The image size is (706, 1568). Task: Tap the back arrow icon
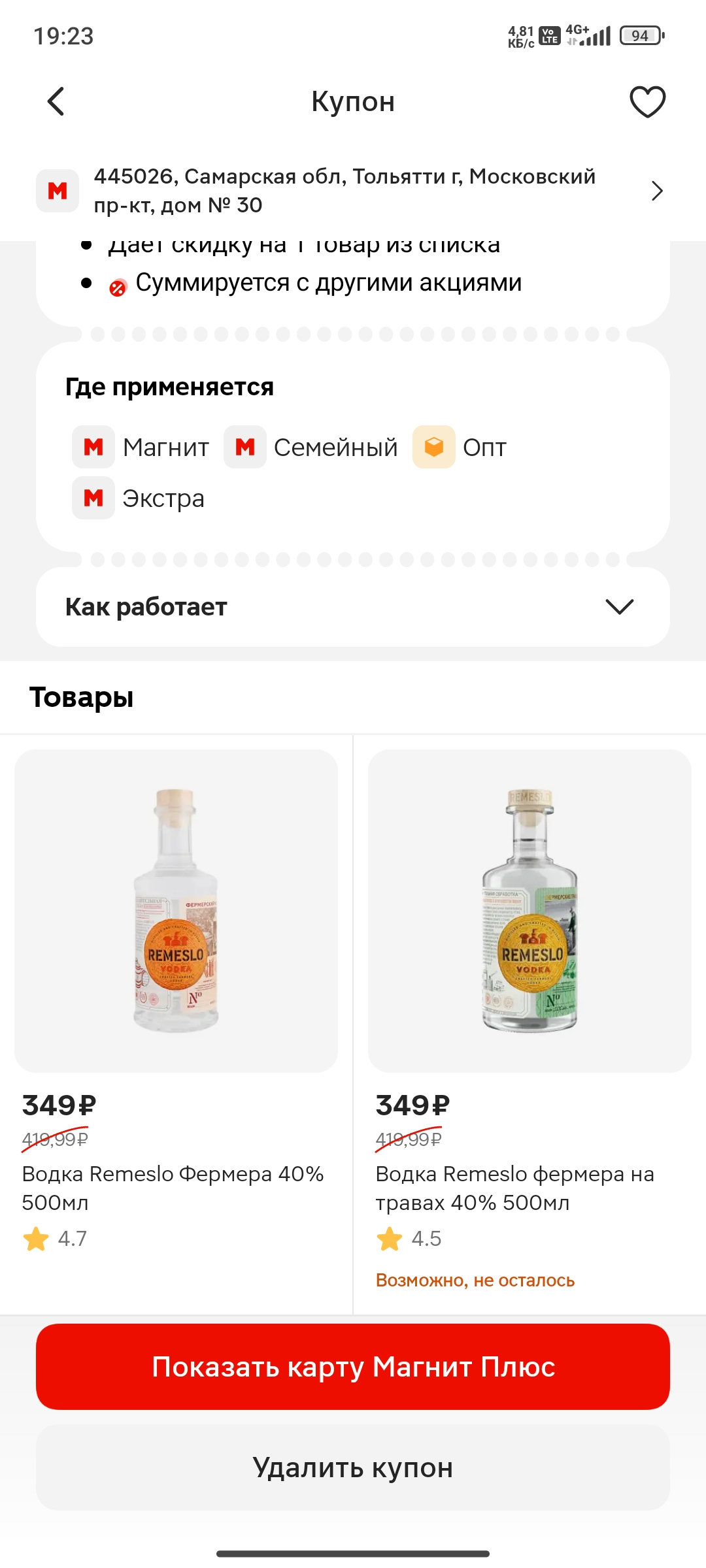(x=56, y=101)
